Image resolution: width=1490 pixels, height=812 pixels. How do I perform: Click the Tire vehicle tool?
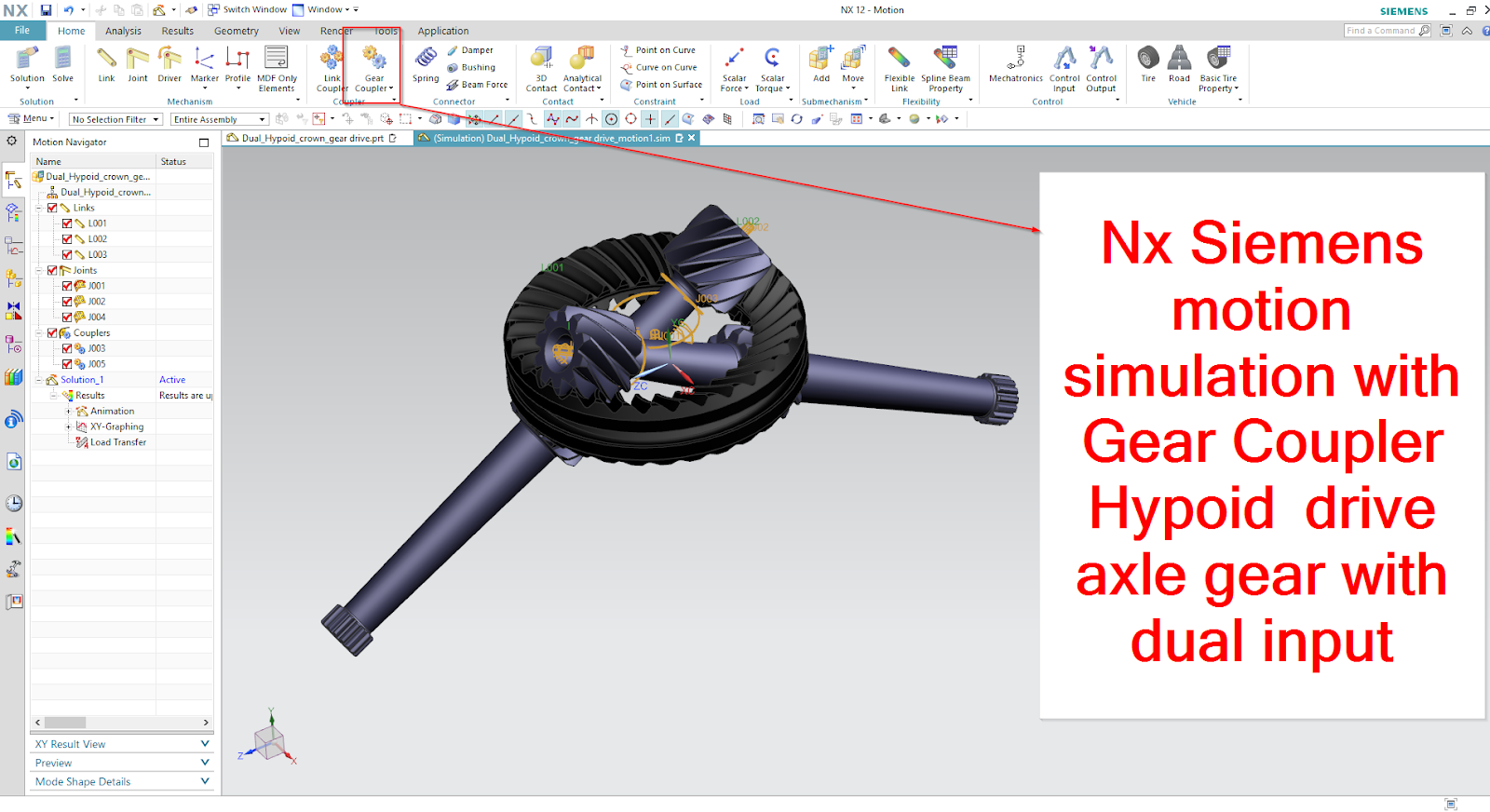tap(1148, 64)
